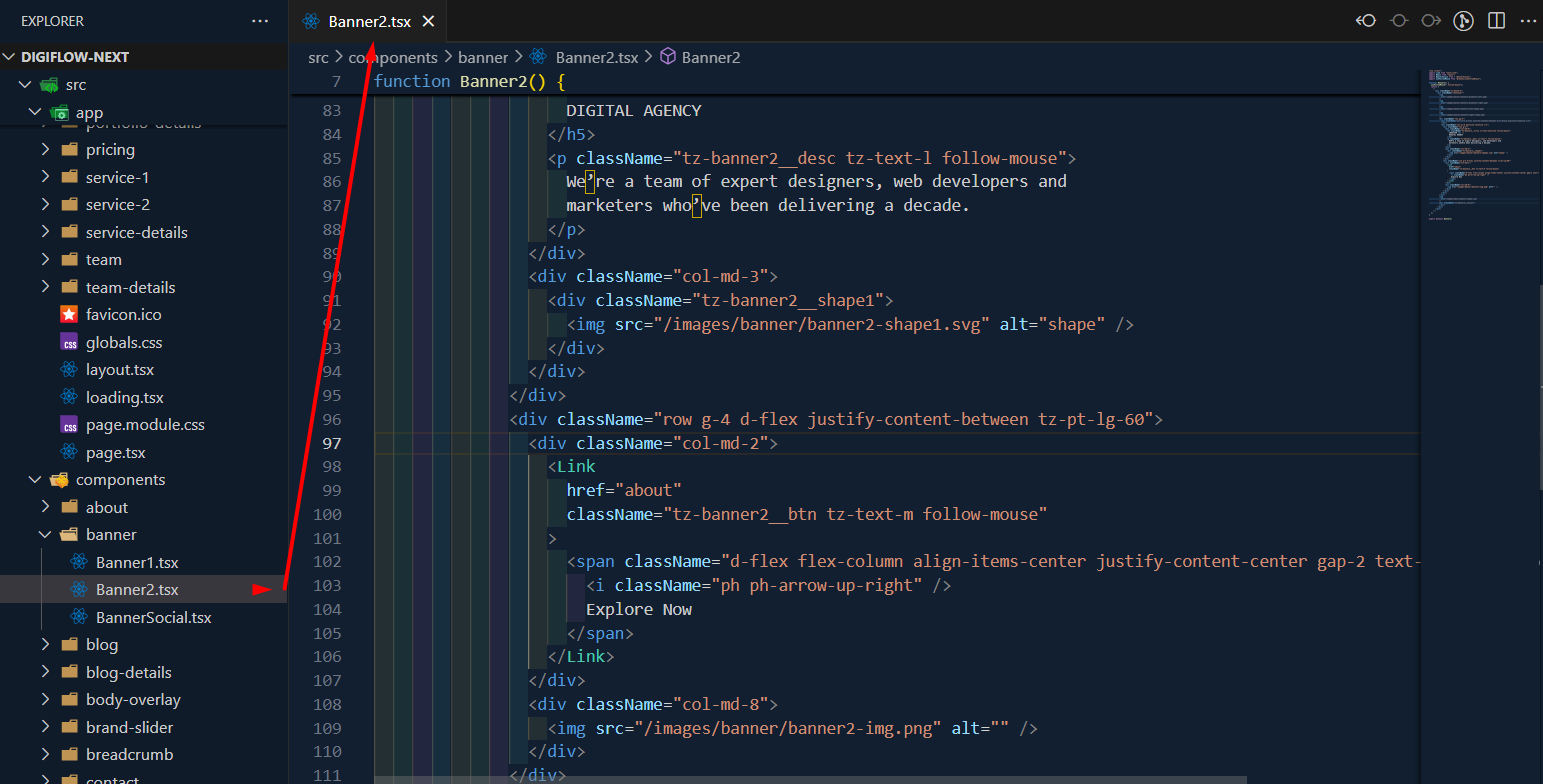Open GitLens previous revision changes icon

1365,21
